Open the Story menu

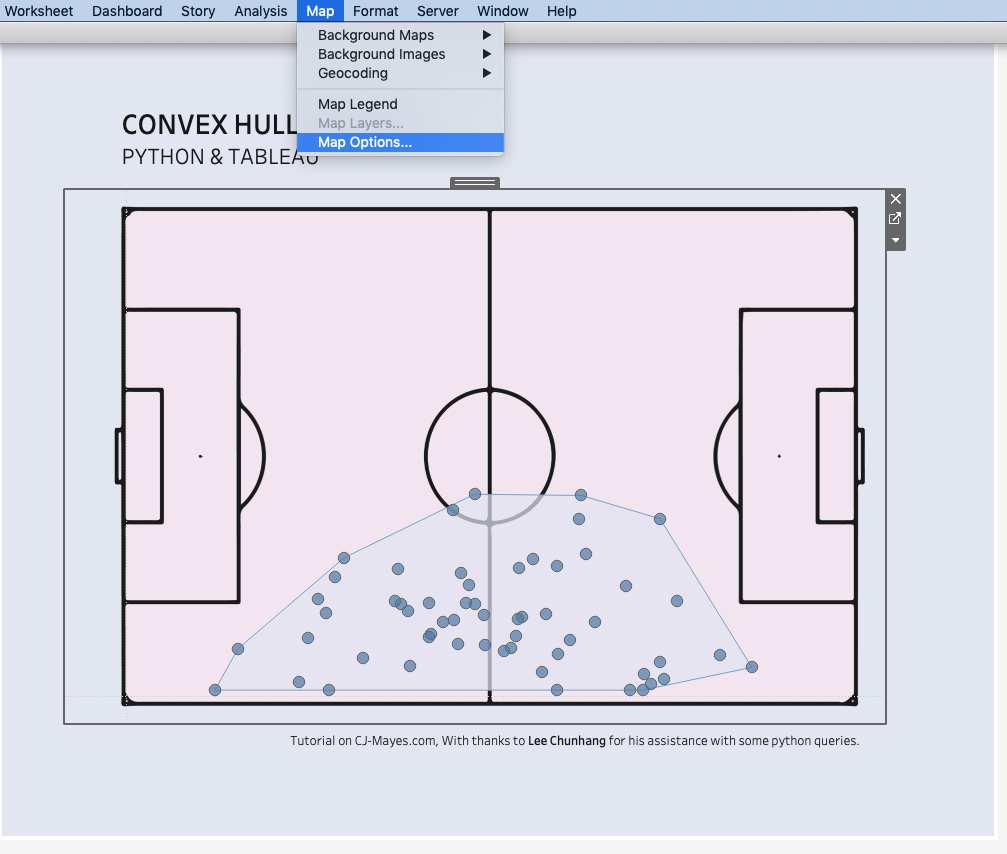pyautogui.click(x=198, y=11)
